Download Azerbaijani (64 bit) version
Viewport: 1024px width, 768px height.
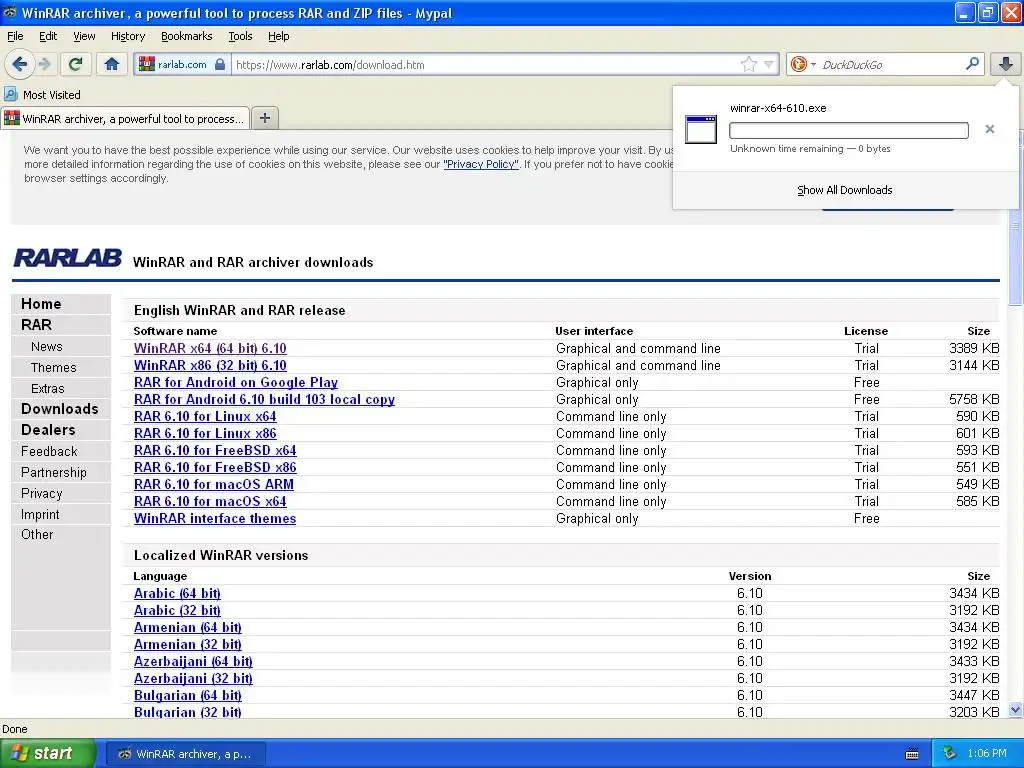(x=193, y=661)
